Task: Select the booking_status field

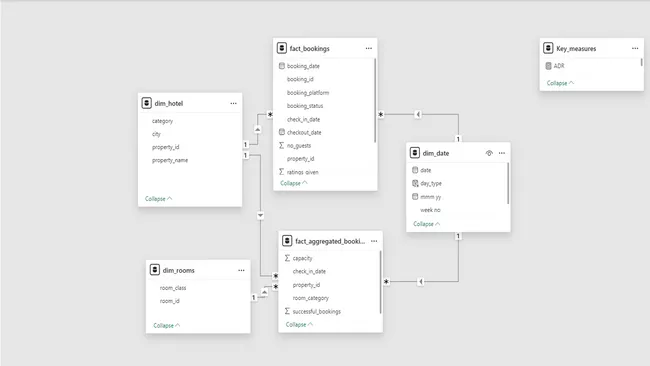Action: pyautogui.click(x=305, y=106)
